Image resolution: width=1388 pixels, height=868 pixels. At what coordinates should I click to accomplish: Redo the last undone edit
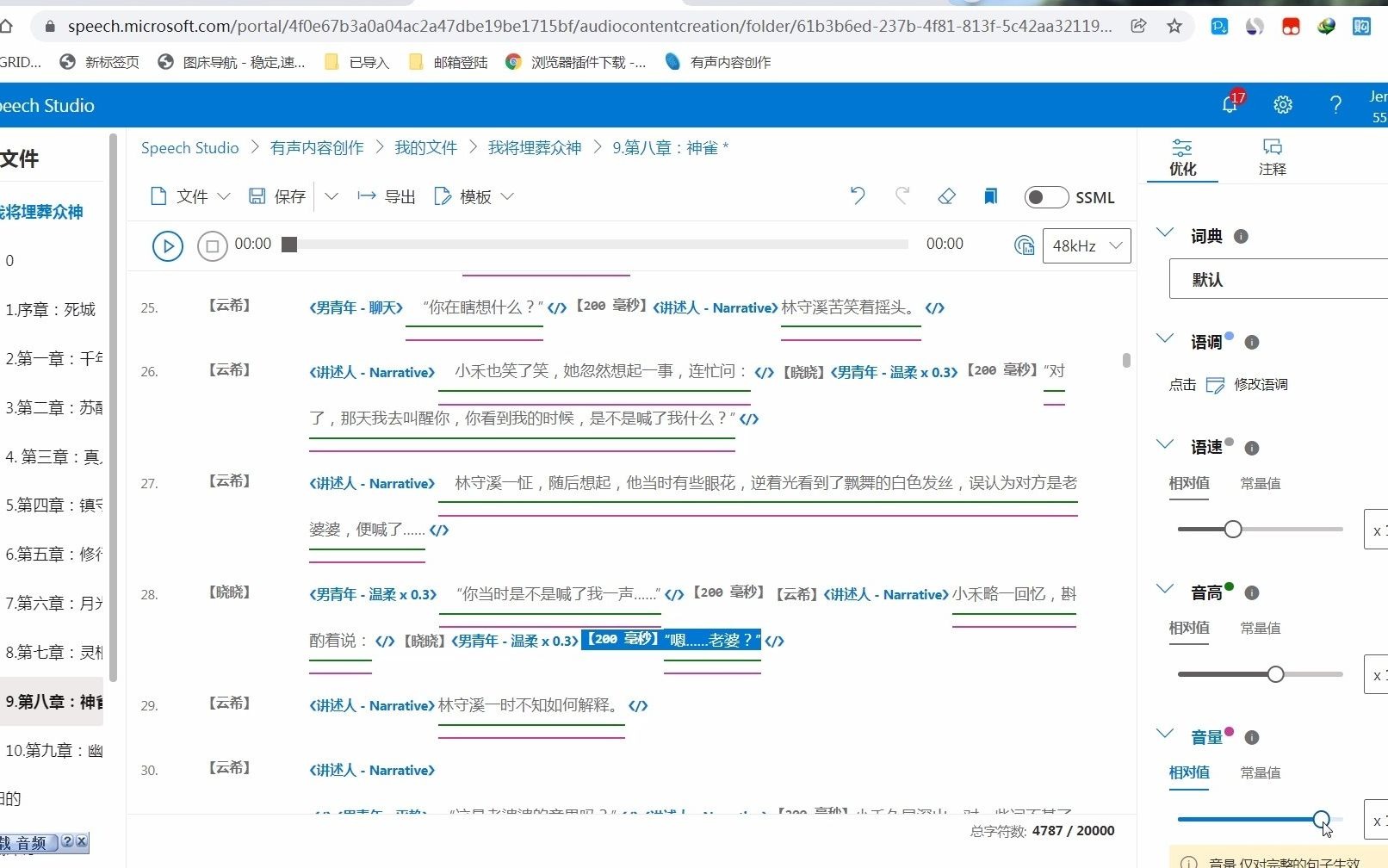[902, 196]
